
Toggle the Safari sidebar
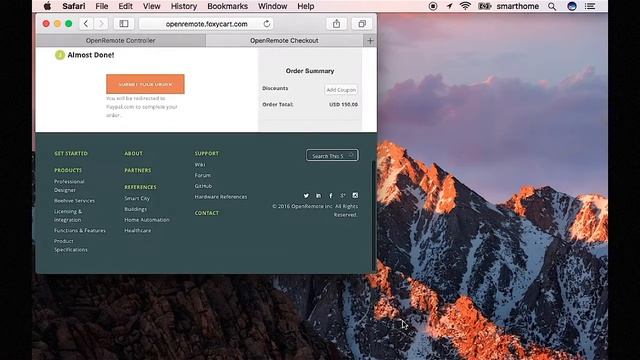click(124, 24)
